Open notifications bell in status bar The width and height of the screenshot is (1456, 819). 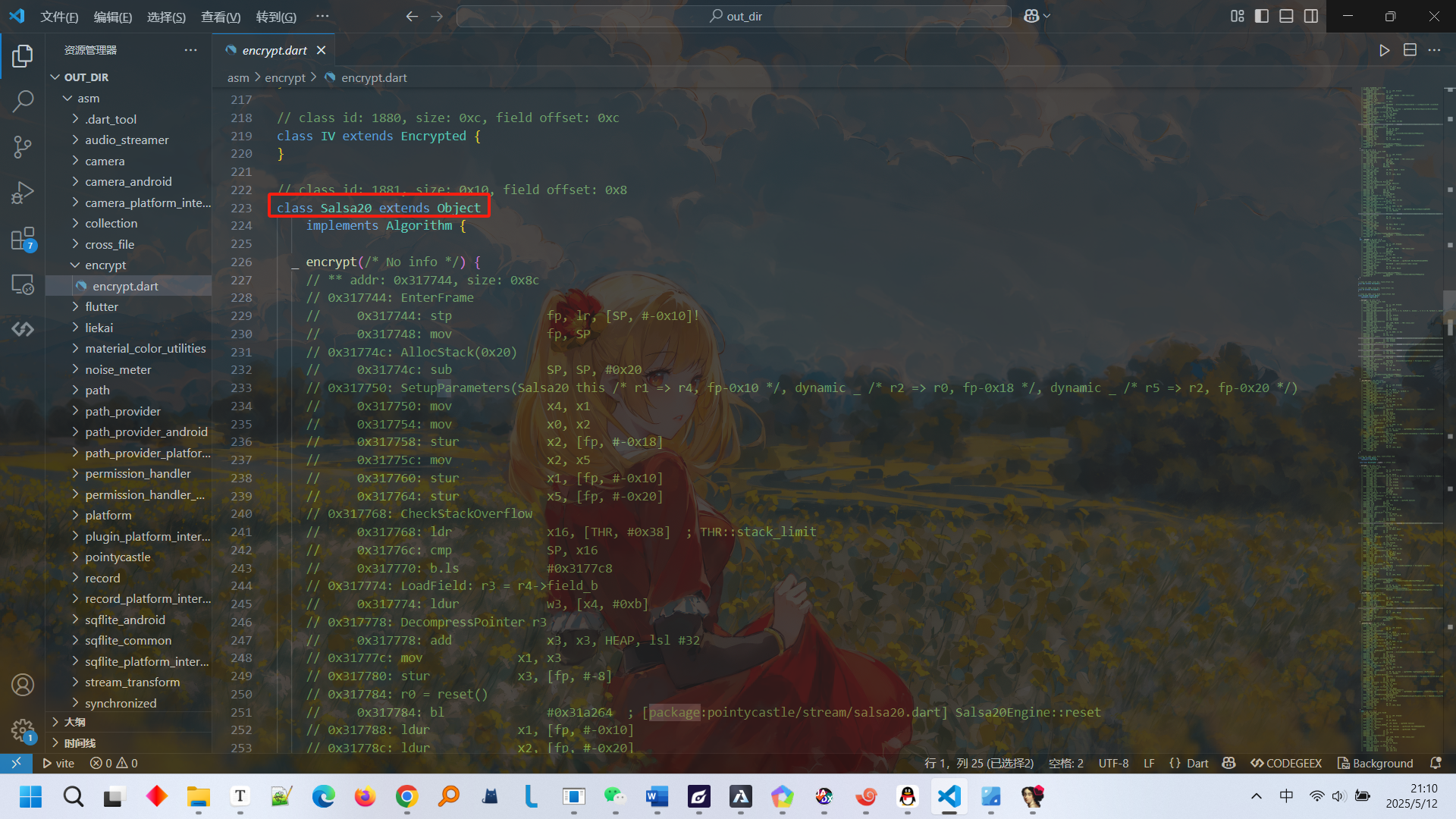pos(1436,763)
